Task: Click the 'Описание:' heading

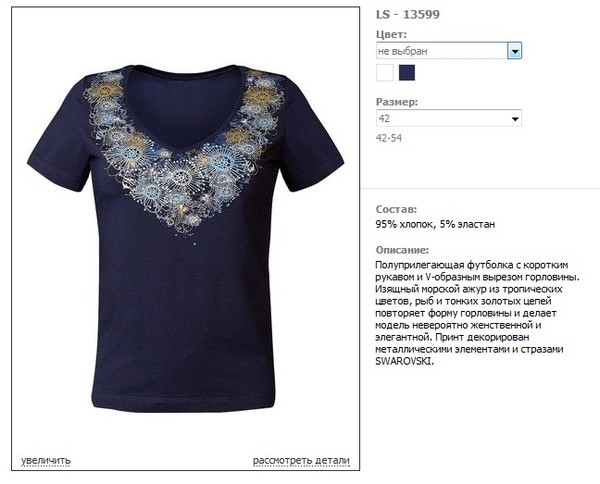Action: (402, 250)
